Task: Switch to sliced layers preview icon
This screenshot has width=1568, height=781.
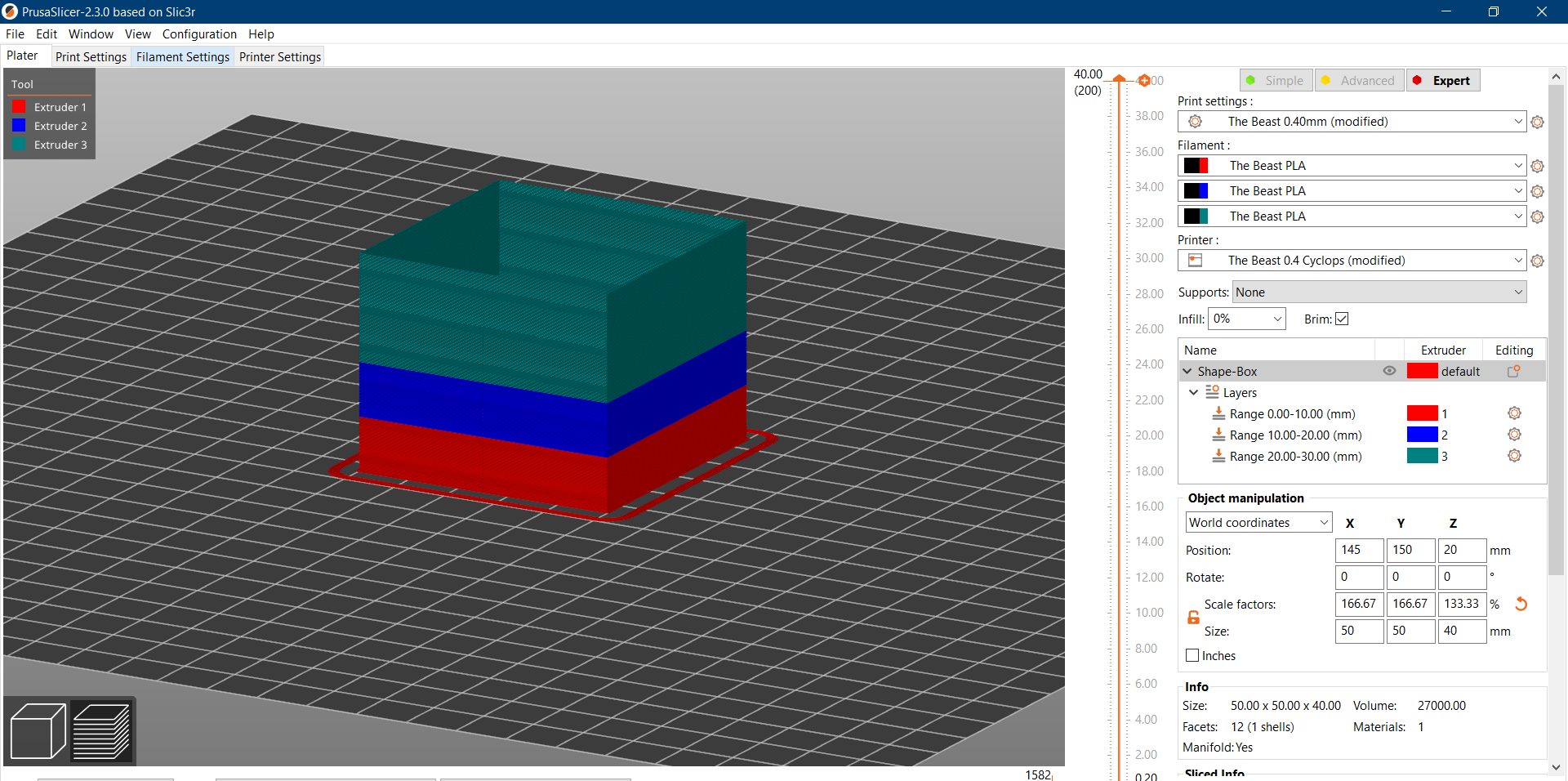Action: pyautogui.click(x=101, y=731)
